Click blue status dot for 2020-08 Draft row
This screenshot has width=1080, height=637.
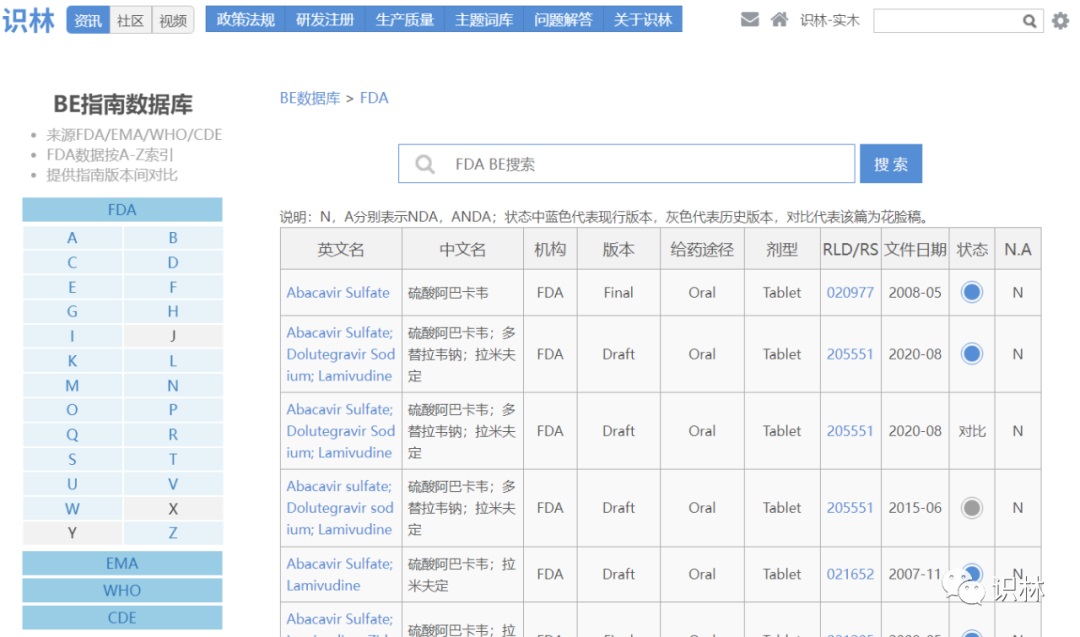point(972,354)
